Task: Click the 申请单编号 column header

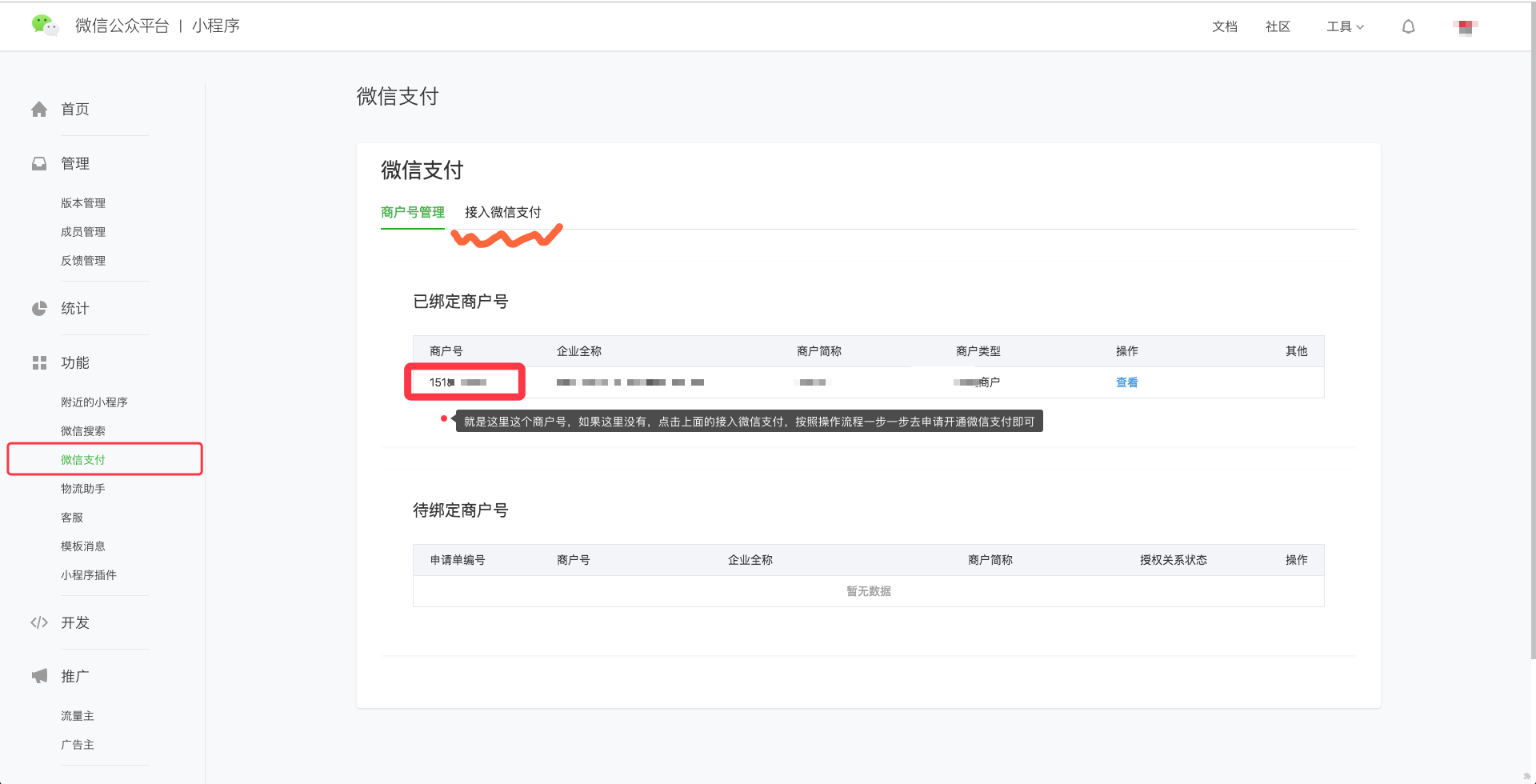Action: [x=458, y=560]
